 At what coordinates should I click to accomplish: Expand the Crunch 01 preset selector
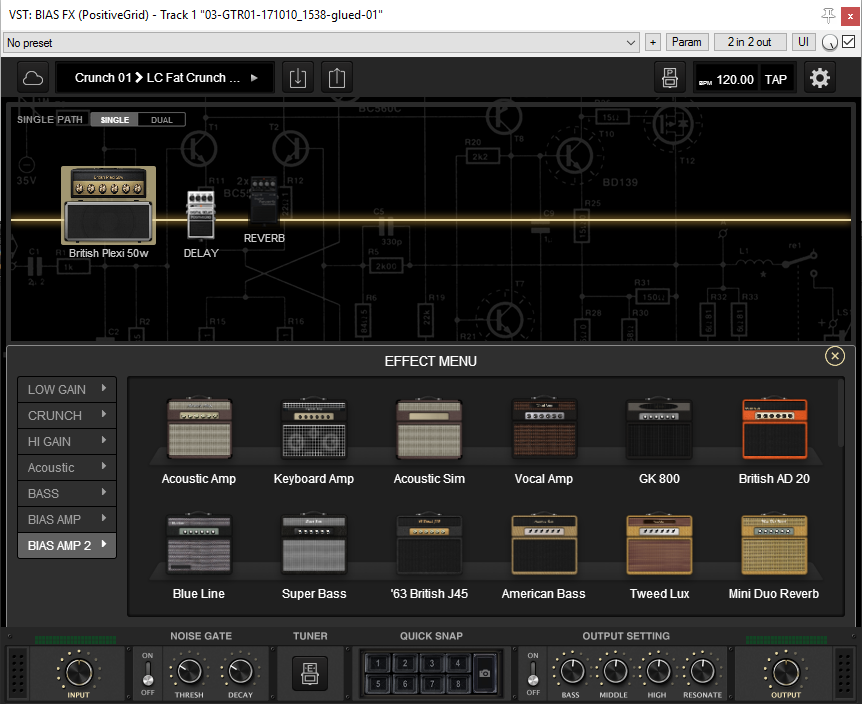tap(165, 78)
